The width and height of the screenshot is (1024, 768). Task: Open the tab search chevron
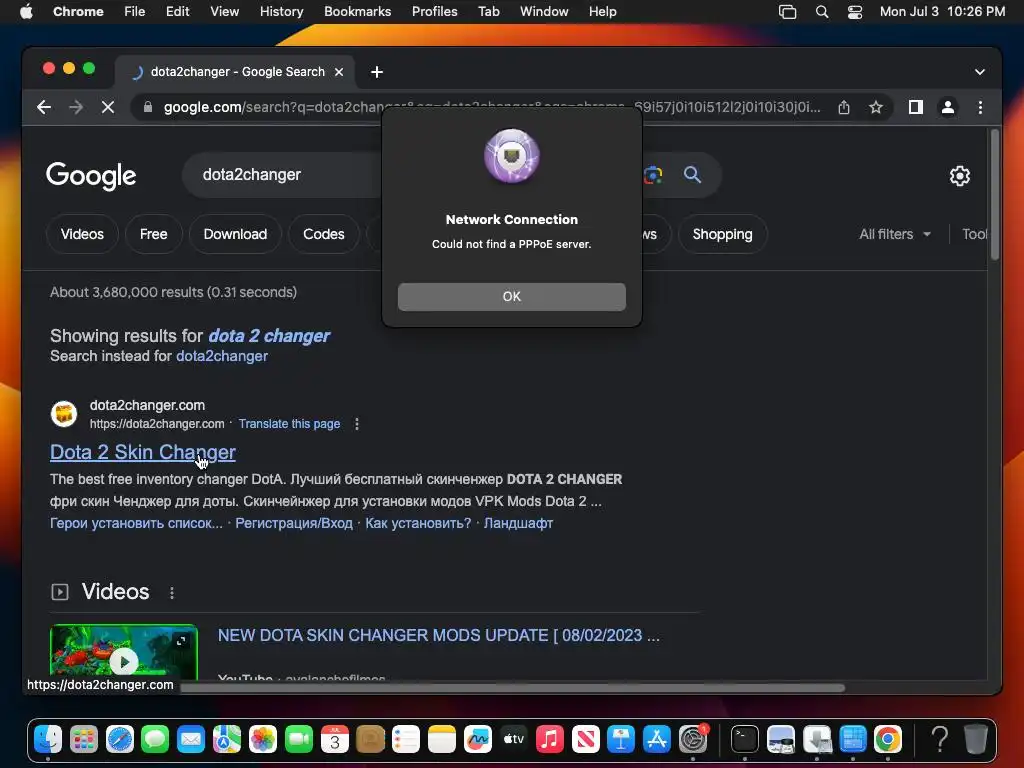pyautogui.click(x=980, y=72)
